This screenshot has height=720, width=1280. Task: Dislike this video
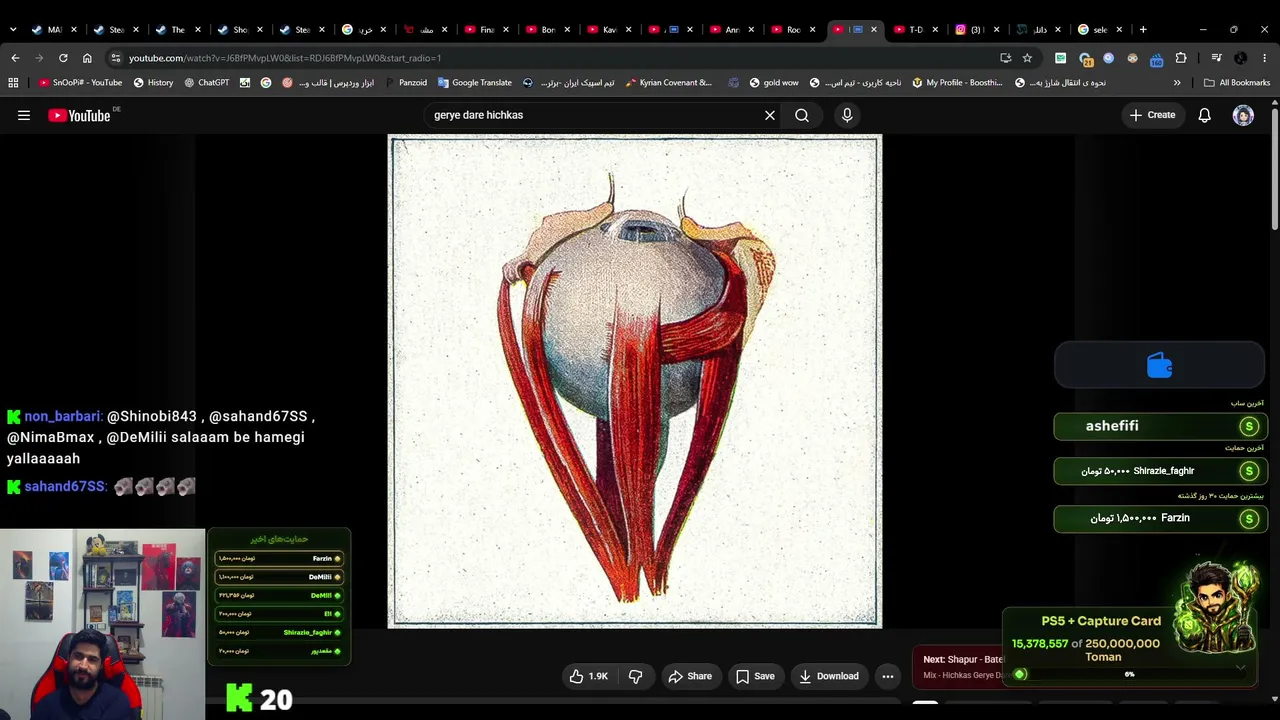[635, 676]
